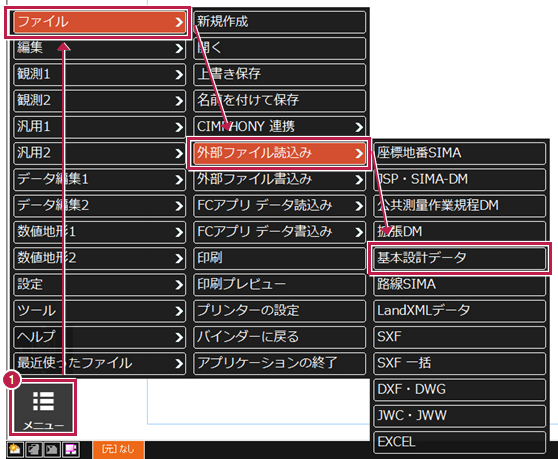Viewport: 558px width, 459px height.
Task: Expand the 編集 submenu arrow
Action: tap(179, 48)
